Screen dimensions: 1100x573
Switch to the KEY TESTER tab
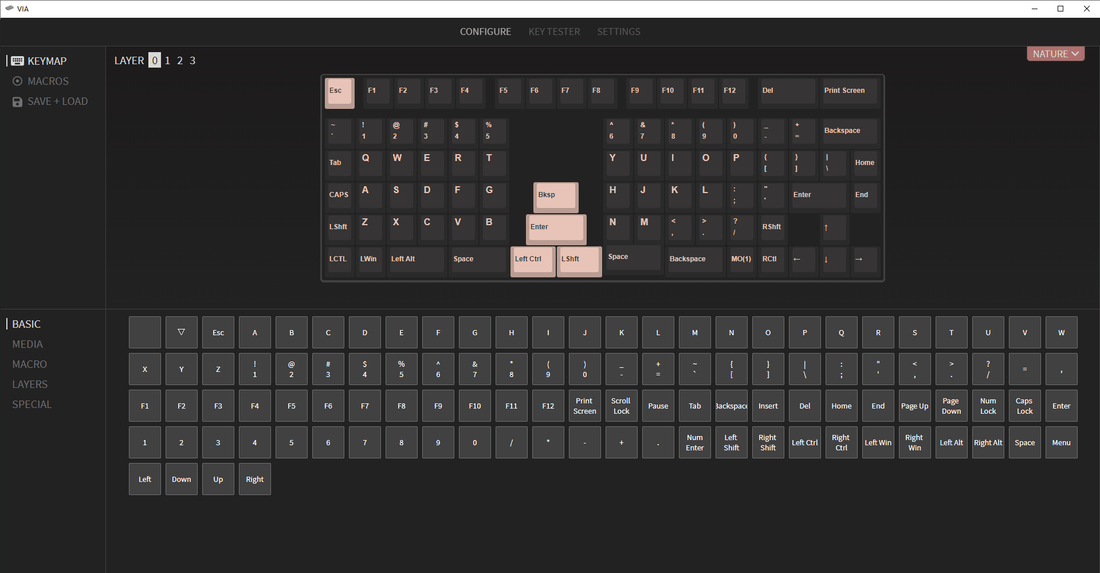554,32
